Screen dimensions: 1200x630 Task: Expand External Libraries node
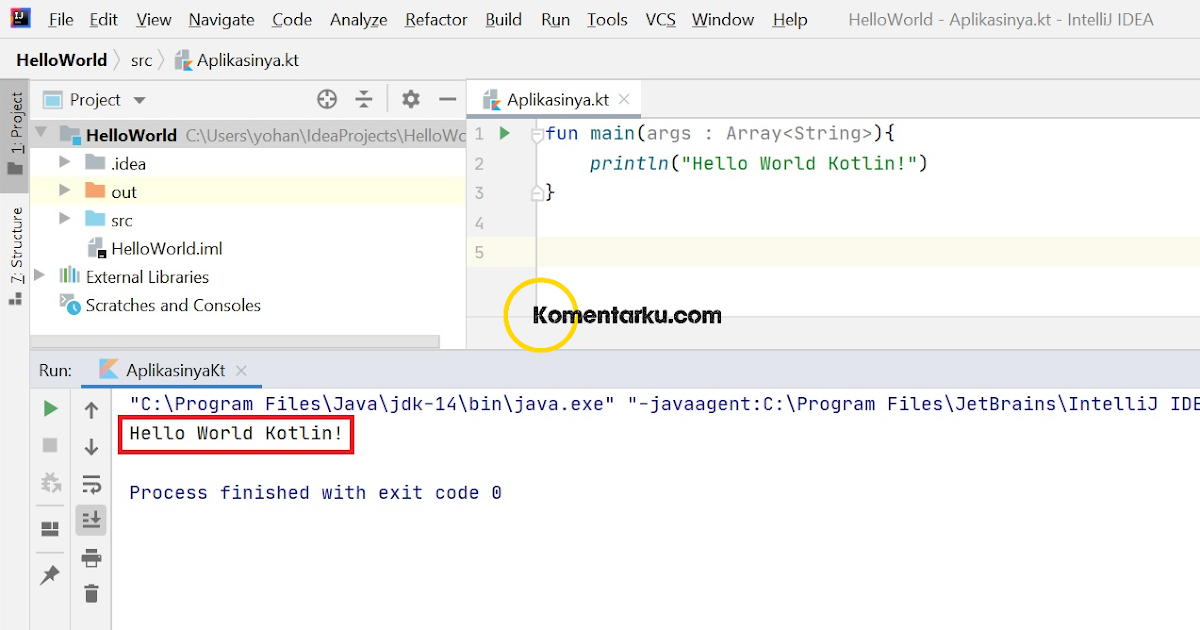40,276
